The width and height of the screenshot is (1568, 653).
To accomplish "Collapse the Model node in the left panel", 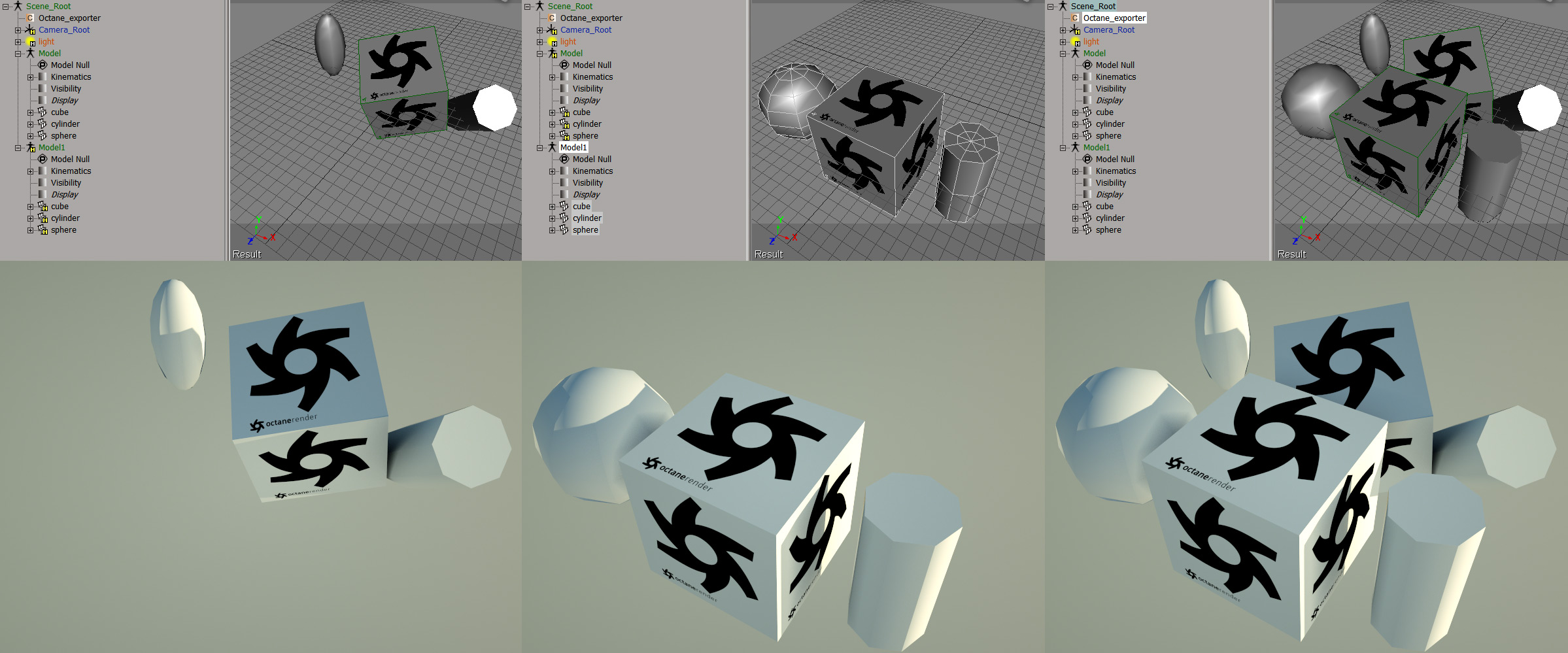I will pos(18,54).
